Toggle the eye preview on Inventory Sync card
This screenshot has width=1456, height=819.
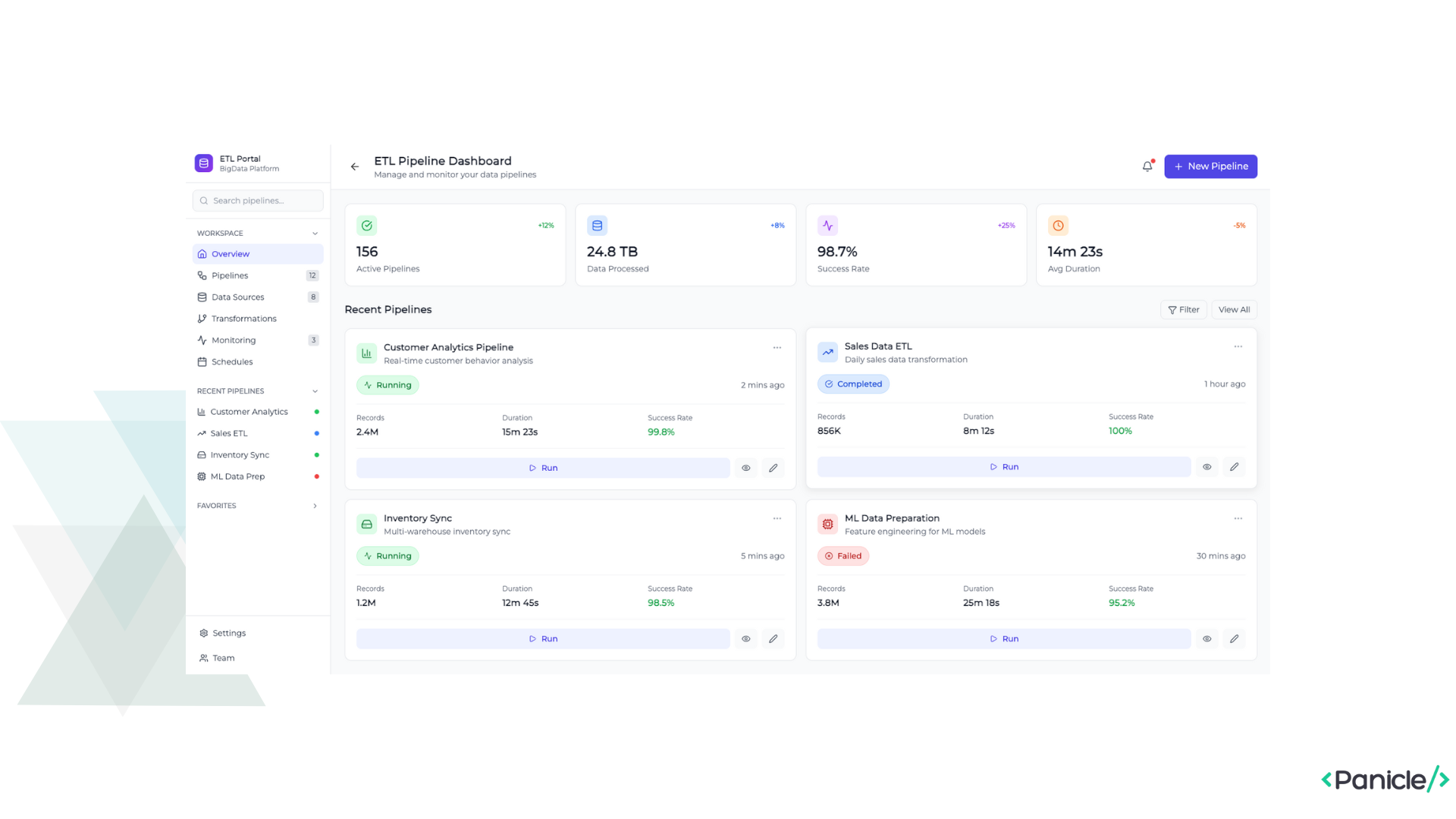[745, 639]
